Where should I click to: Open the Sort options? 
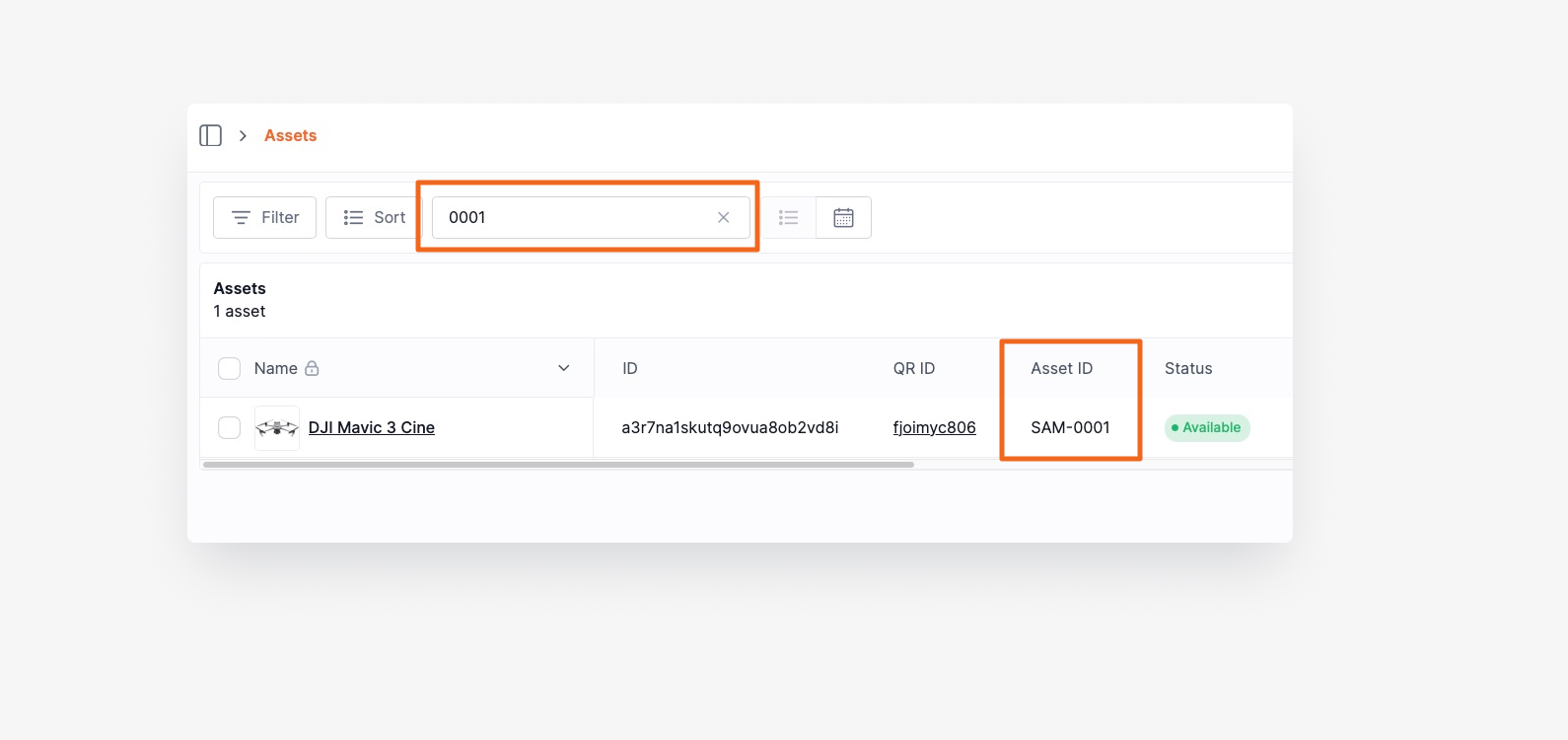pos(374,217)
